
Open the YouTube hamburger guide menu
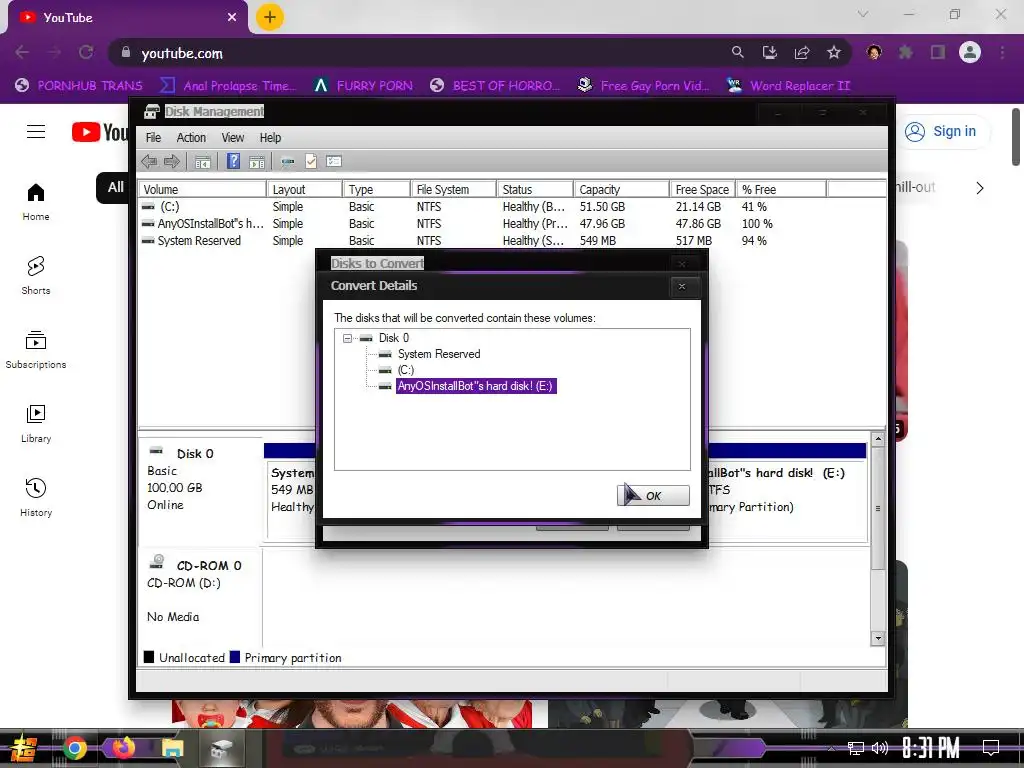[36, 132]
